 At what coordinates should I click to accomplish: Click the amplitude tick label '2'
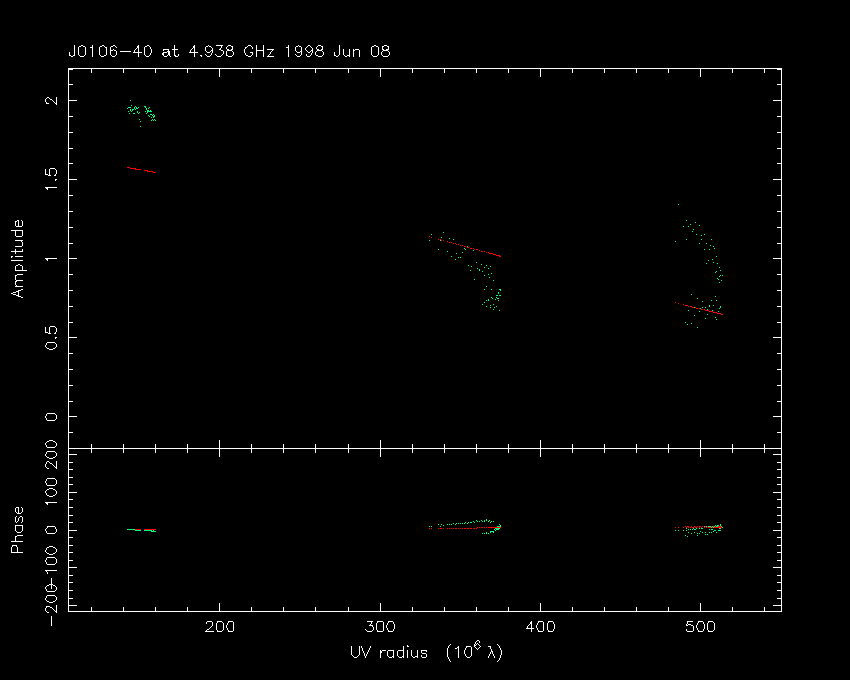pyautogui.click(x=51, y=101)
